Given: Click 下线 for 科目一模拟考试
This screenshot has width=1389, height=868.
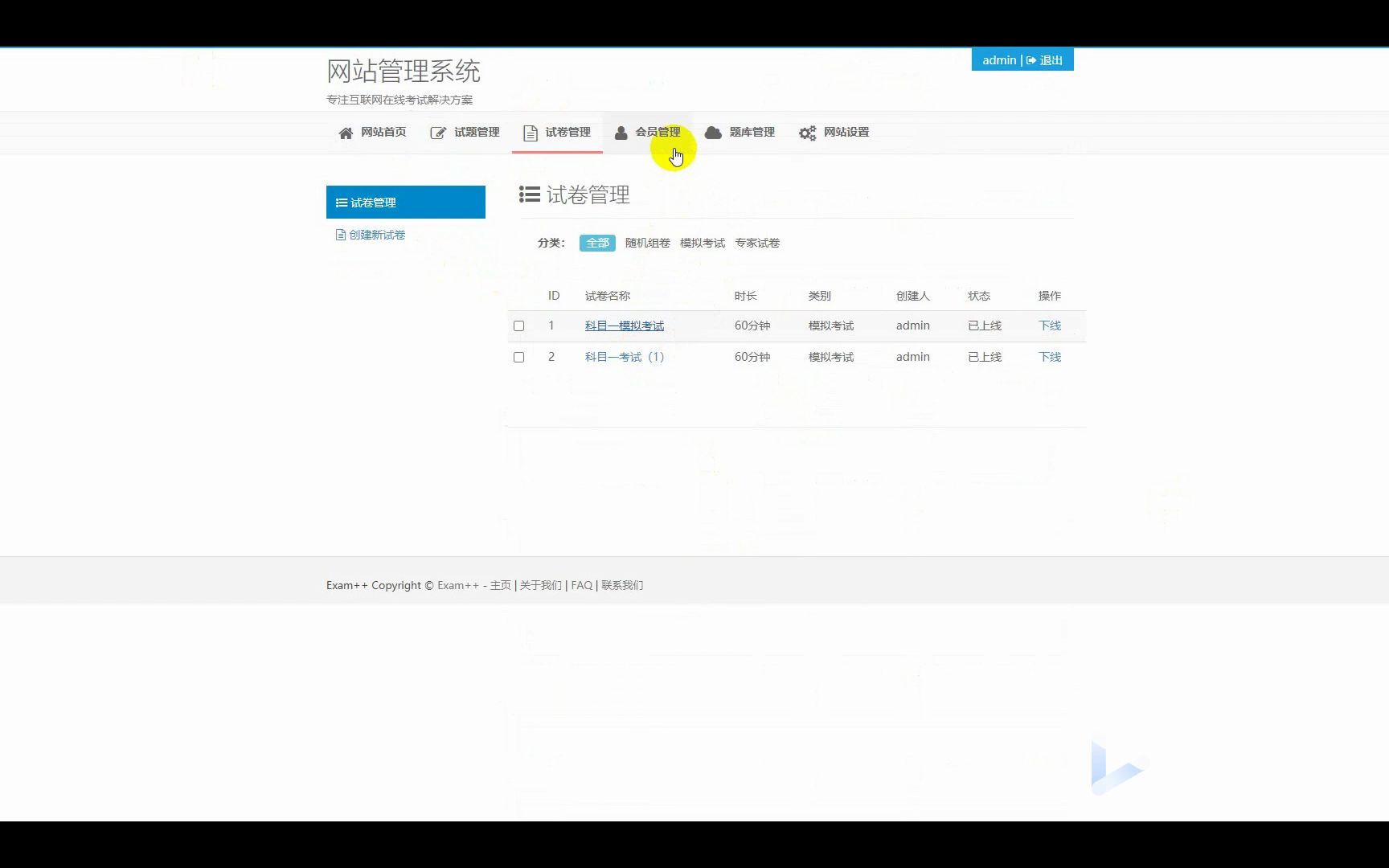Looking at the screenshot, I should 1050,325.
